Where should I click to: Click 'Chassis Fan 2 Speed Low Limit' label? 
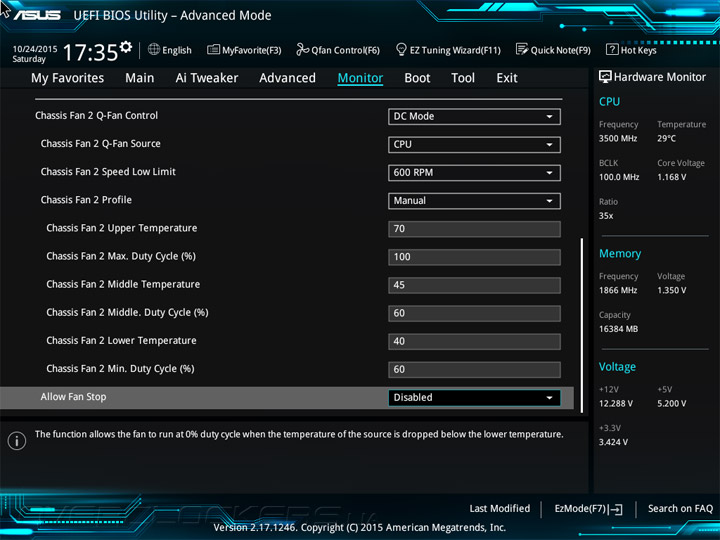point(108,172)
